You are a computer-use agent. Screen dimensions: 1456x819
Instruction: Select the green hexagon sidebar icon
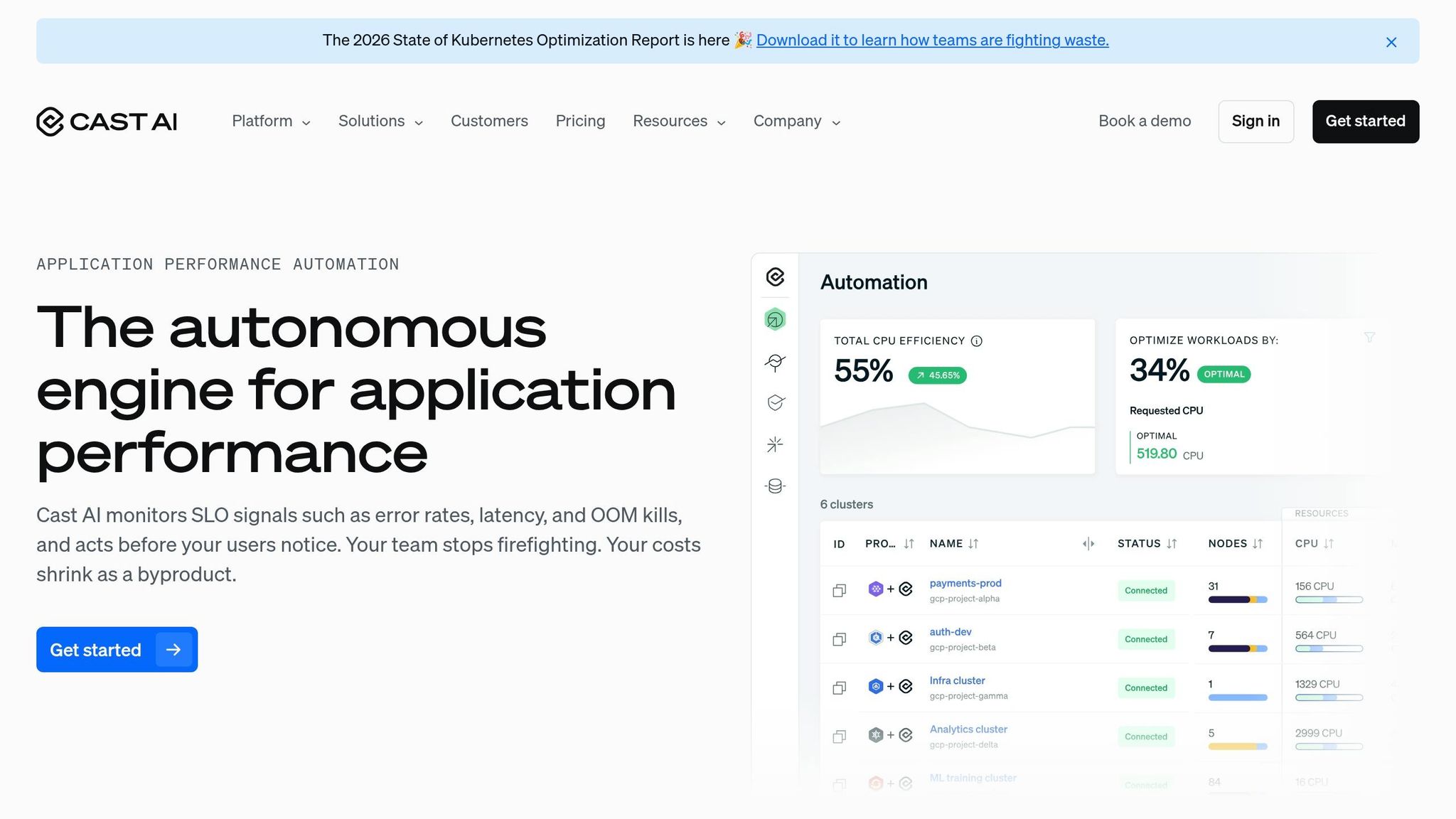775,320
